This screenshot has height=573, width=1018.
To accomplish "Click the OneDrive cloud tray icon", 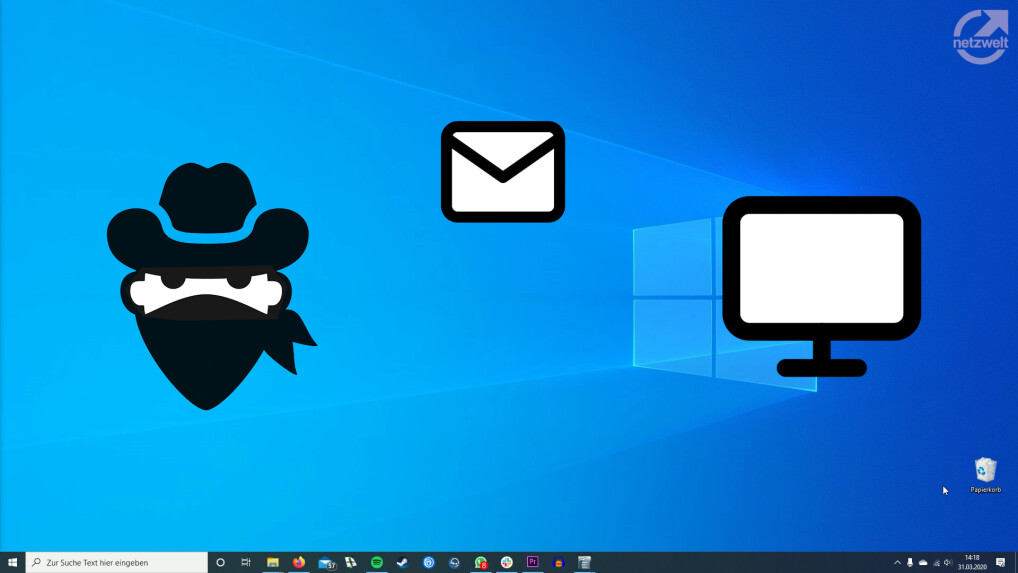I will 923,562.
